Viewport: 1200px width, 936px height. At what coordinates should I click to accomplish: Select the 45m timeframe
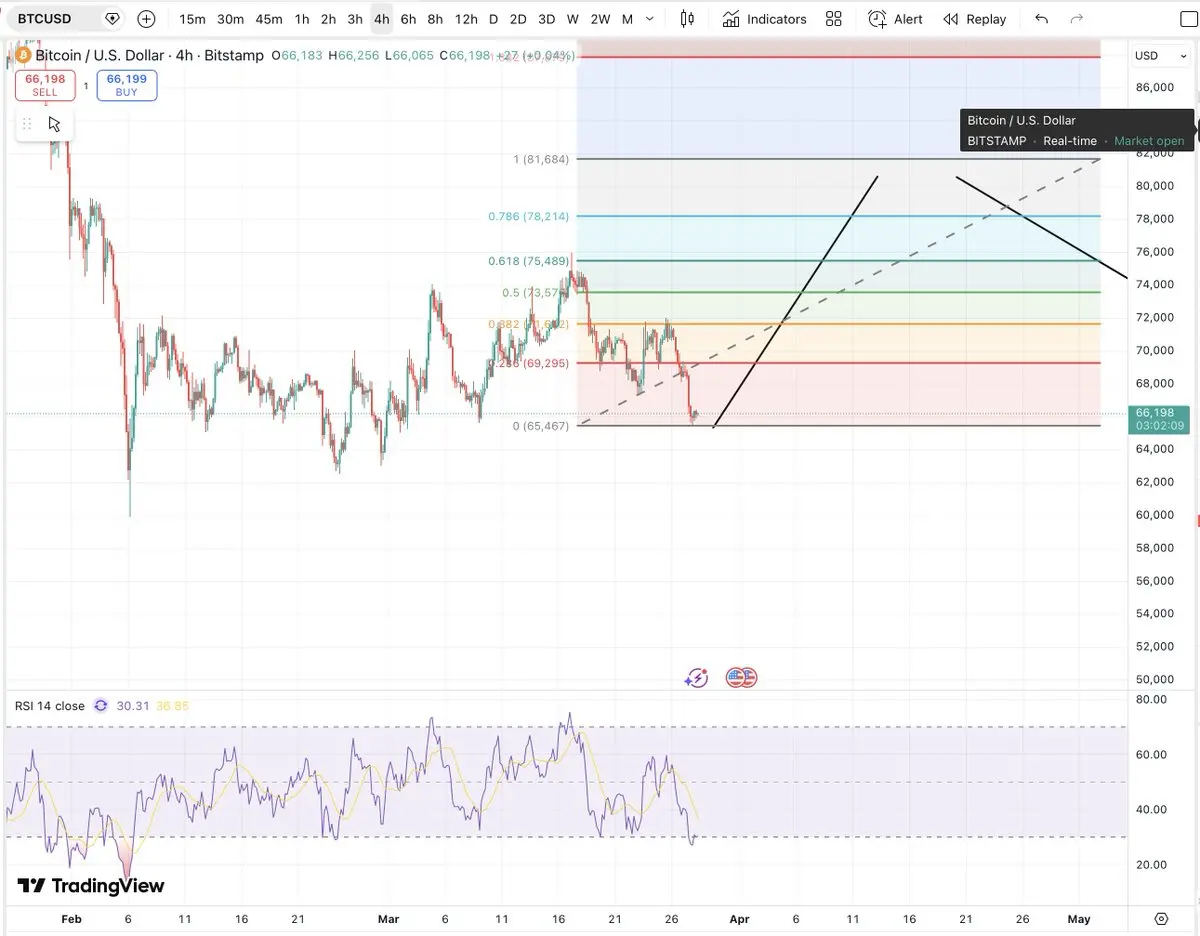(268, 19)
